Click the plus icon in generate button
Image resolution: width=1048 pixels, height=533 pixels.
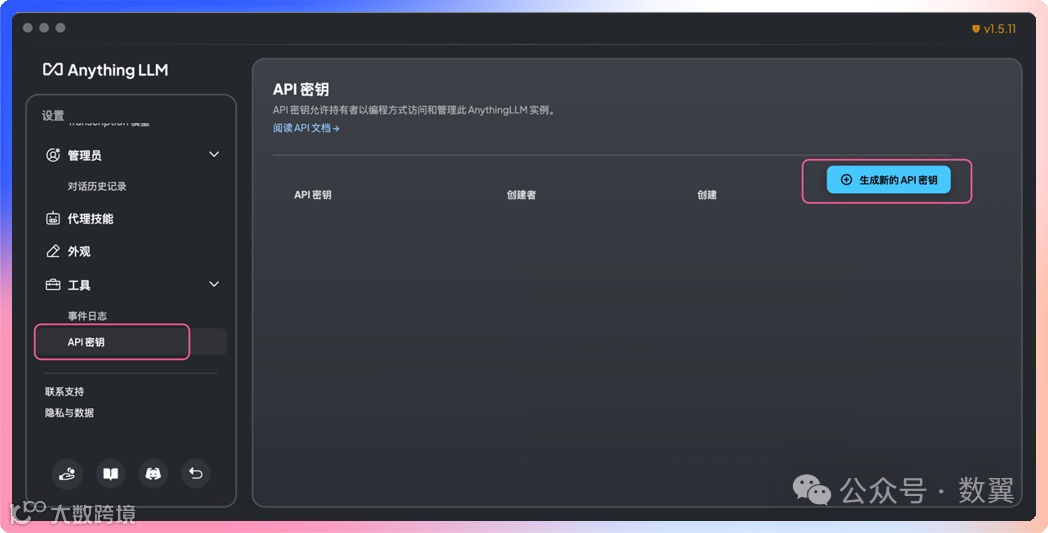846,180
